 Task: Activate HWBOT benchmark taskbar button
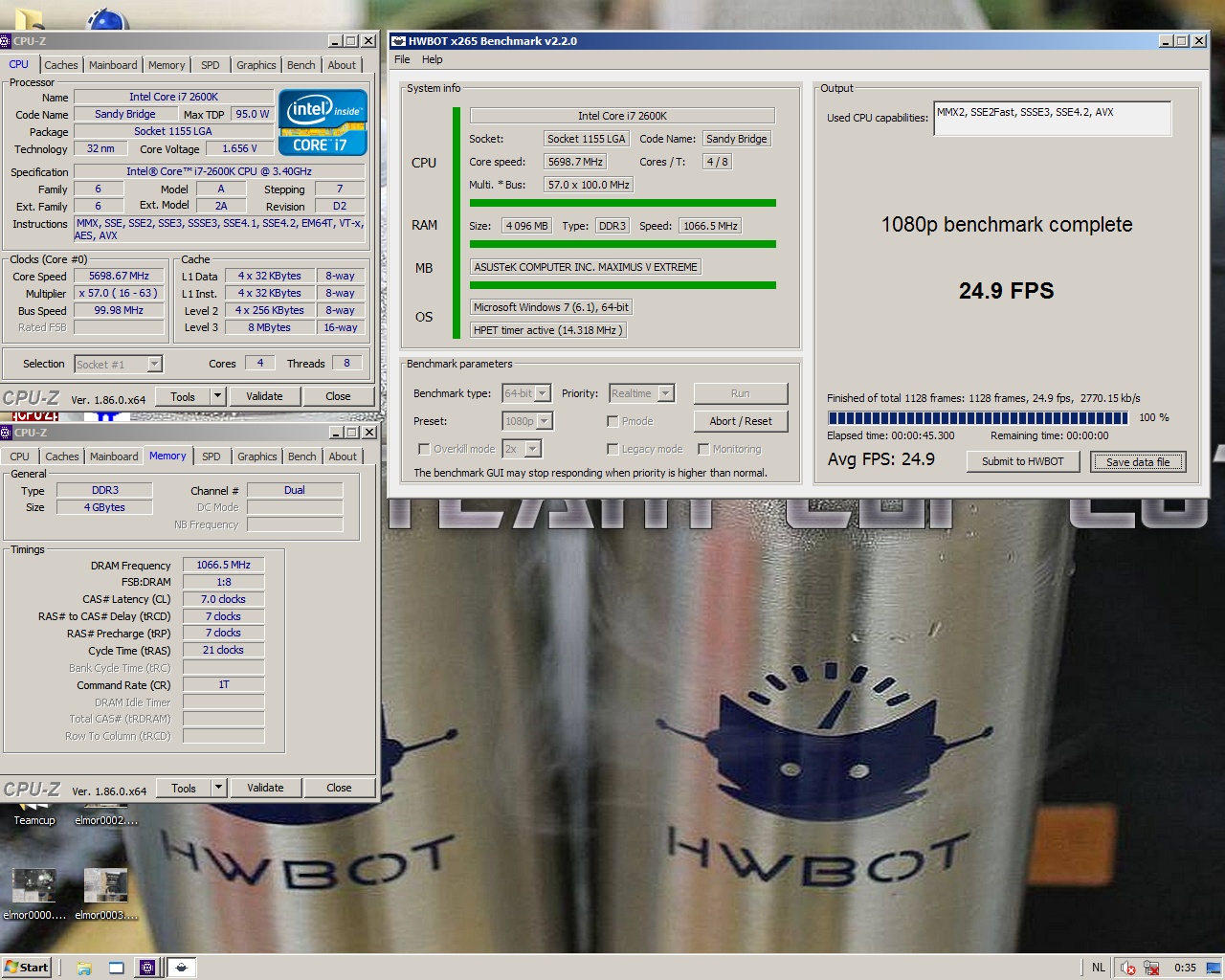181,968
